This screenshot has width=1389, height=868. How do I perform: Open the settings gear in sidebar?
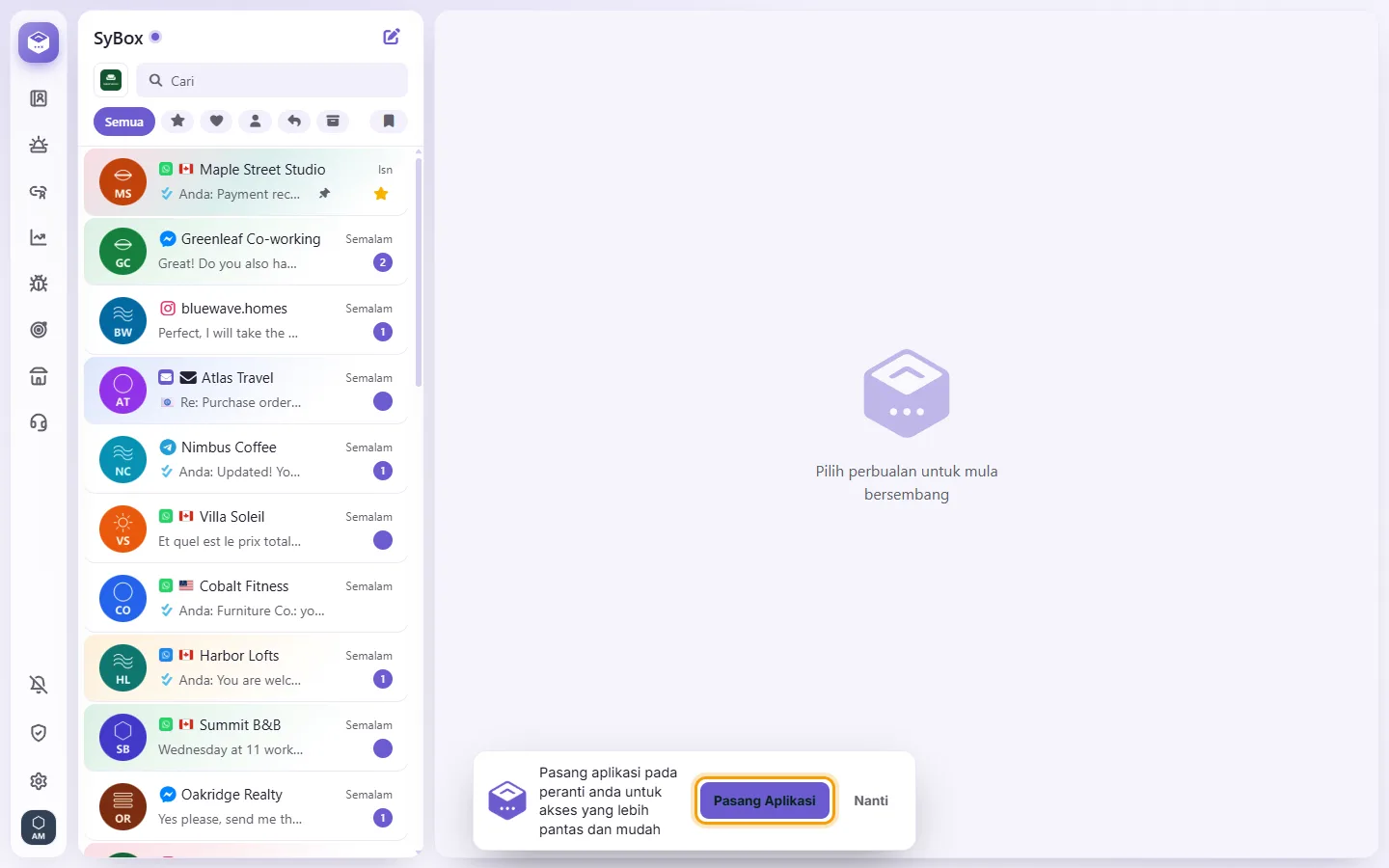click(39, 781)
